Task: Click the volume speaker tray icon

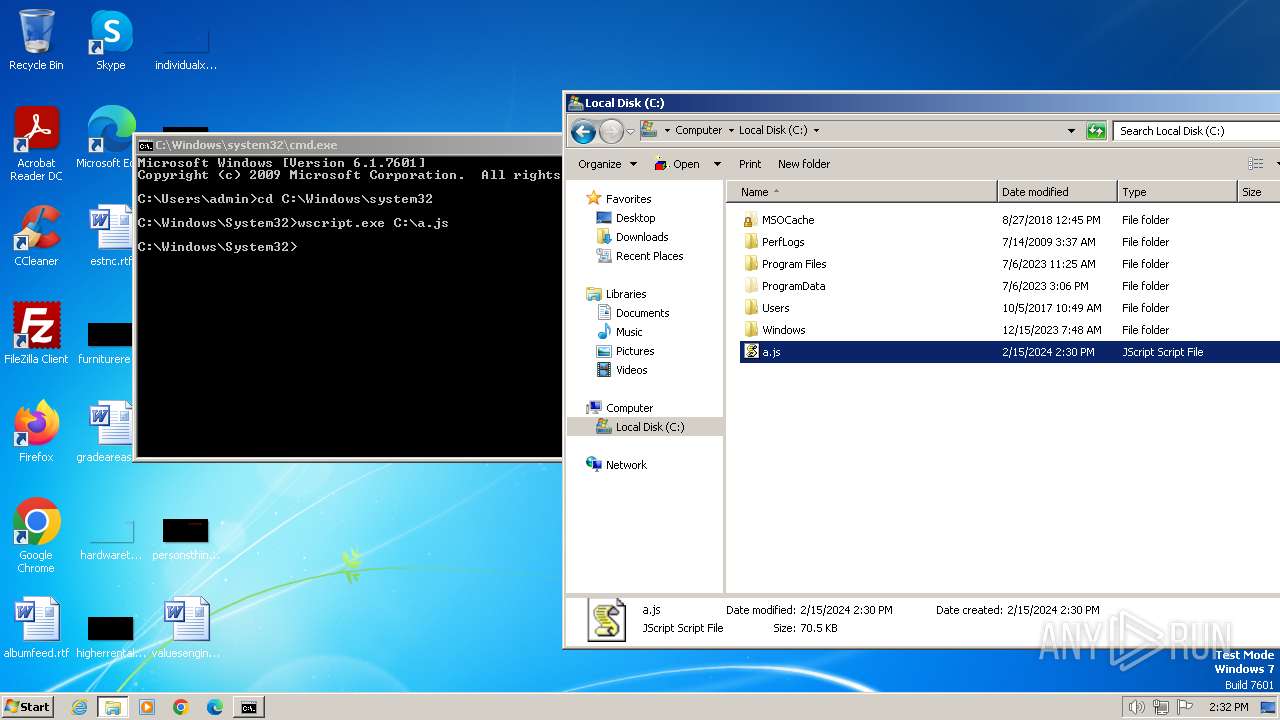Action: pos(1136,707)
